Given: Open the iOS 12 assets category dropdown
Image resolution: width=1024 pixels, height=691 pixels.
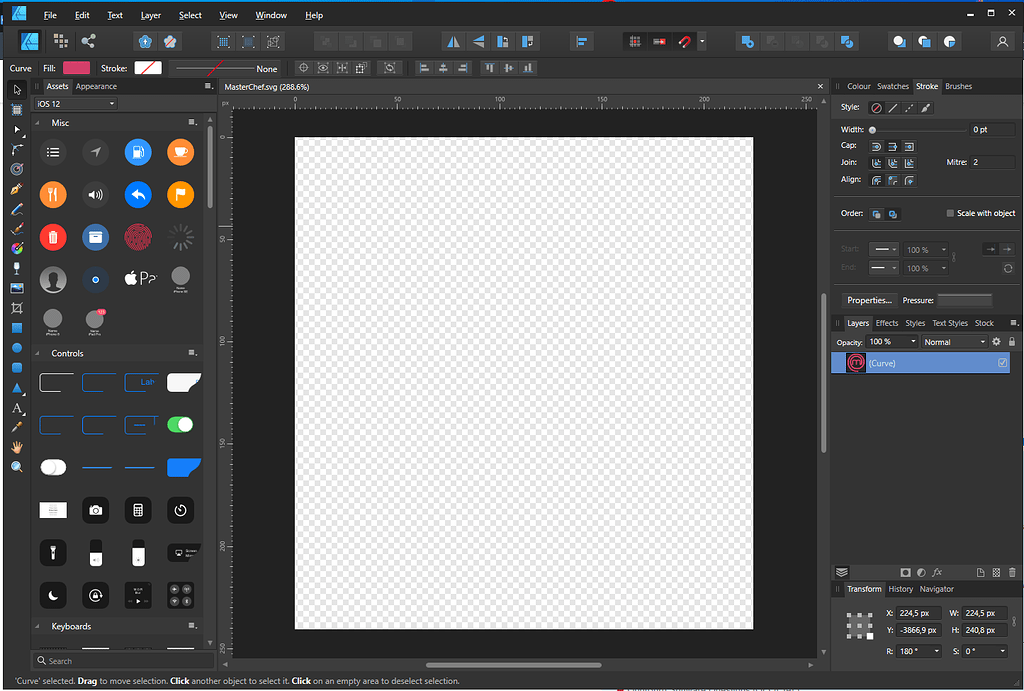Looking at the screenshot, I should (x=75, y=103).
